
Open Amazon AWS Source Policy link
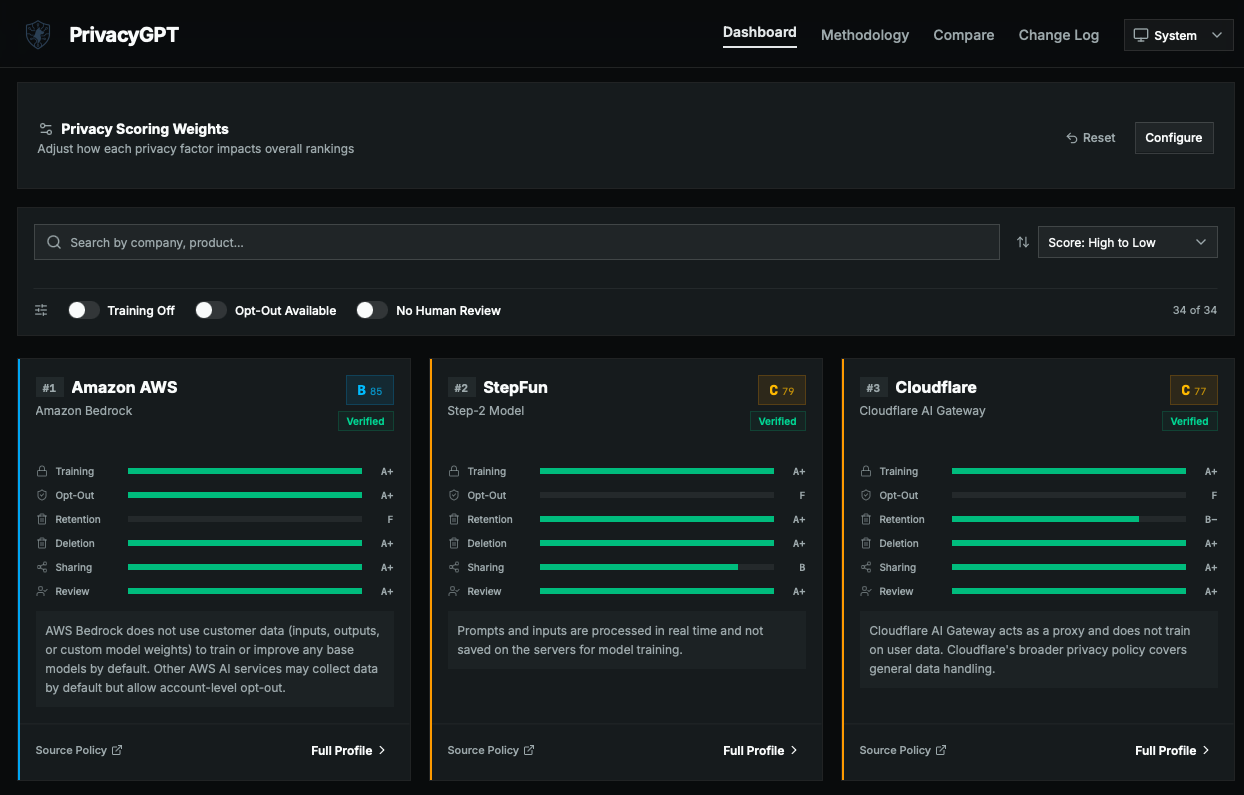click(79, 750)
